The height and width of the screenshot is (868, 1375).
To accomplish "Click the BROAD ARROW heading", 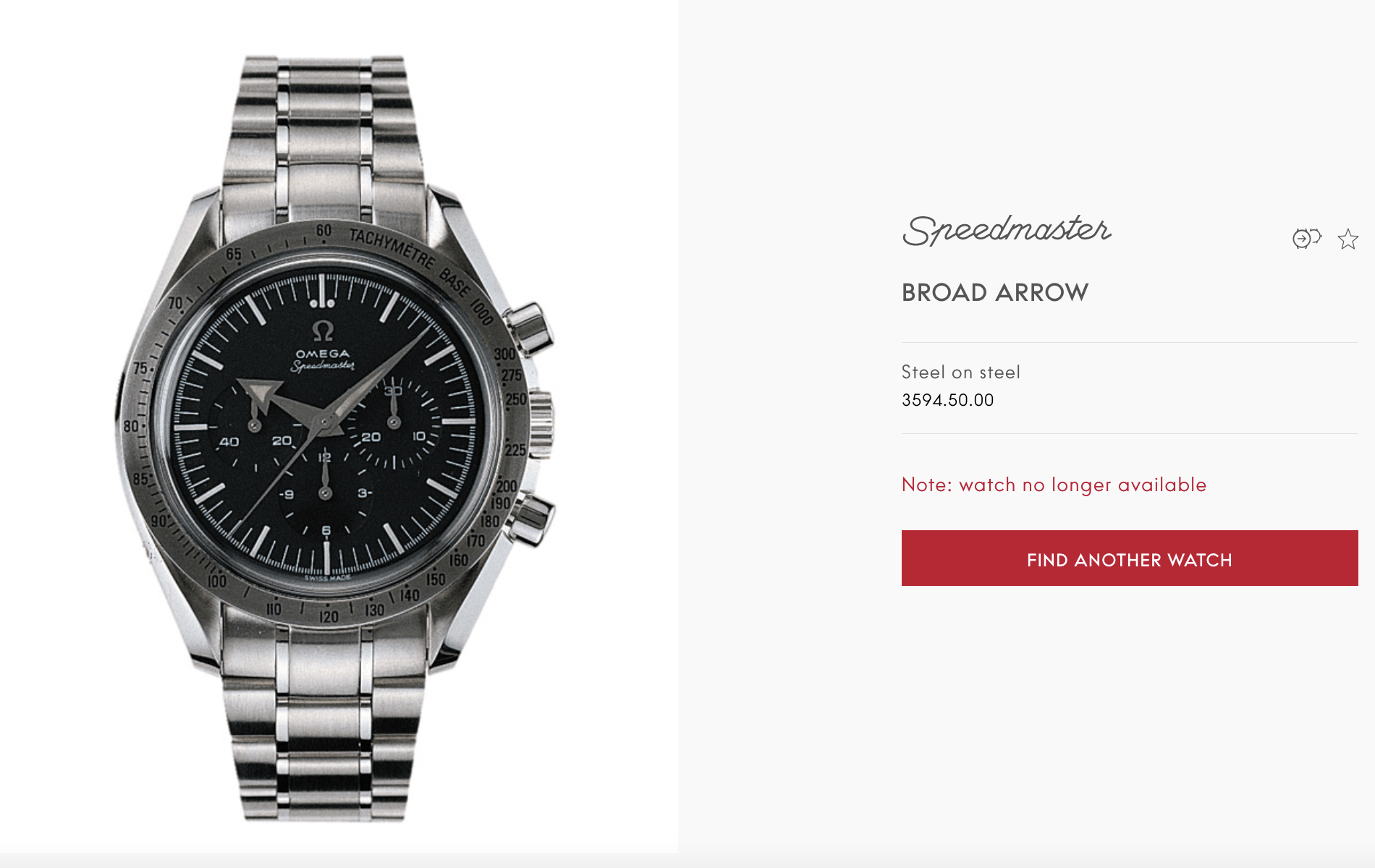I will pos(995,292).
